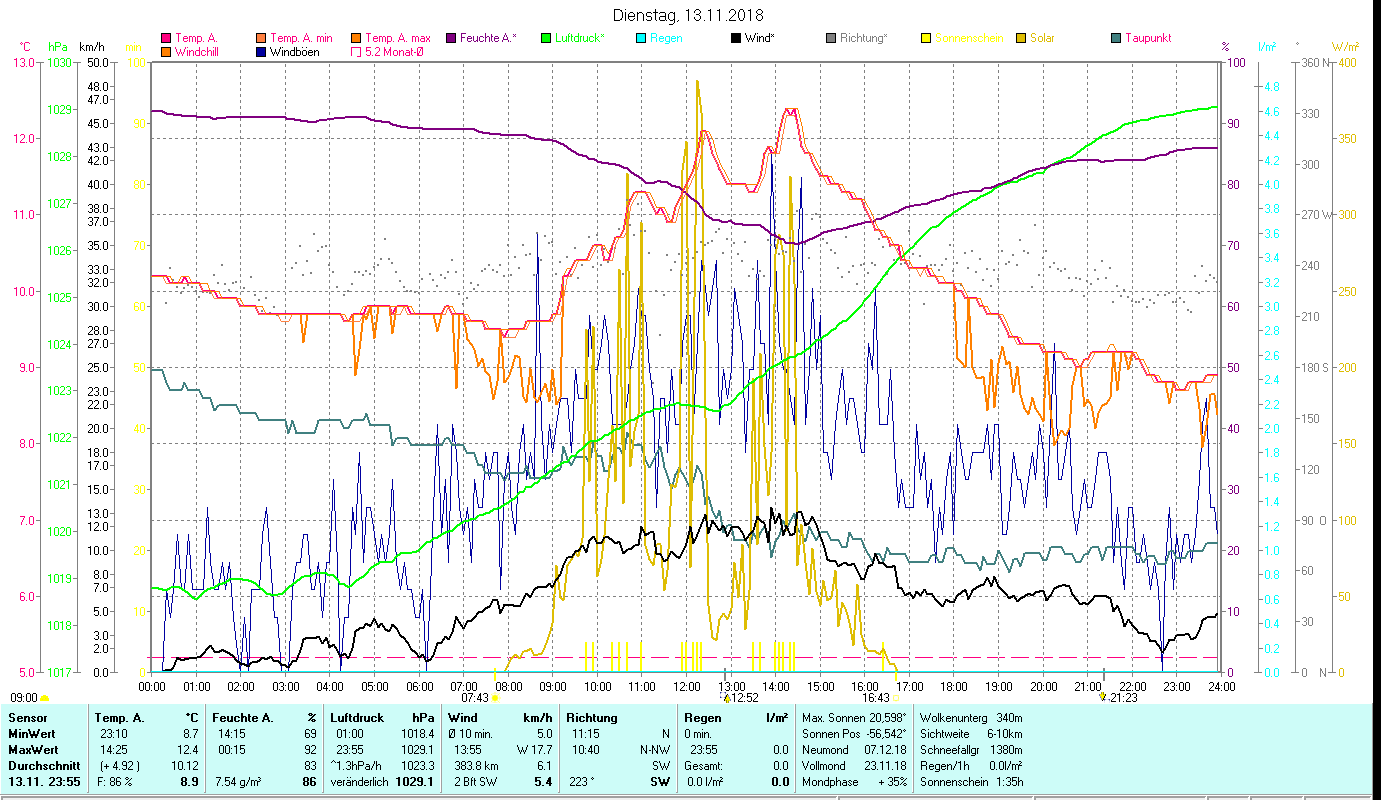
Task: Click the Durchschnitt row label
Action: click(x=43, y=766)
